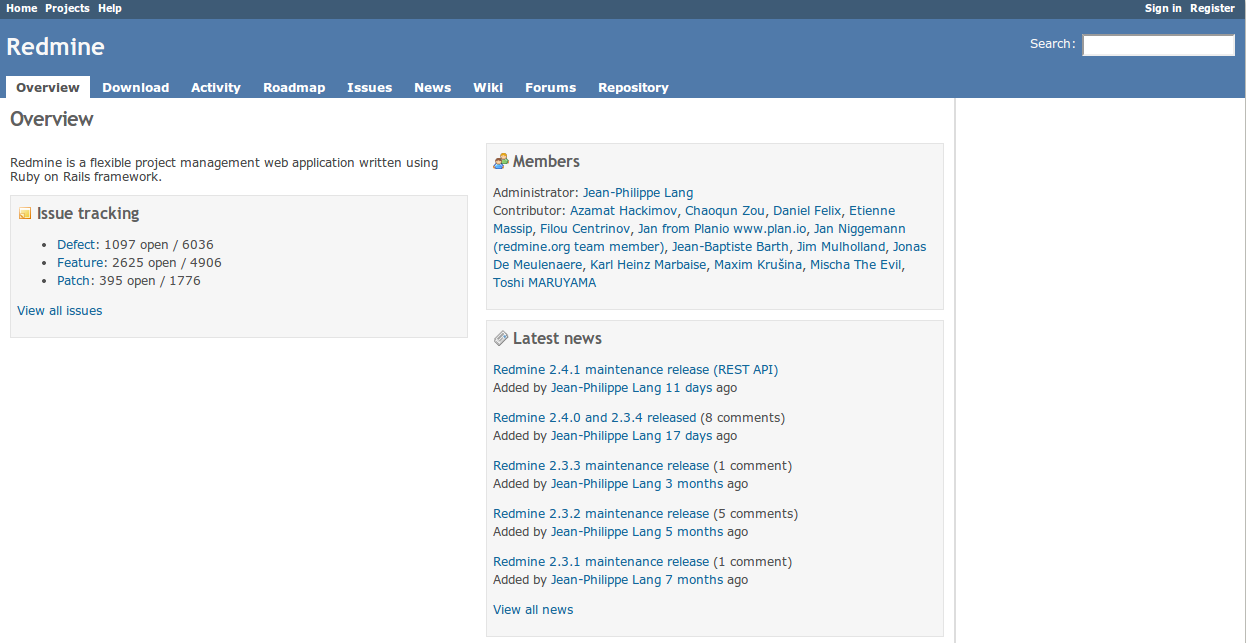Viewport: 1246px width, 643px height.
Task: Open Redmine 2.4.0 and 2.3.4 released news
Action: point(595,418)
